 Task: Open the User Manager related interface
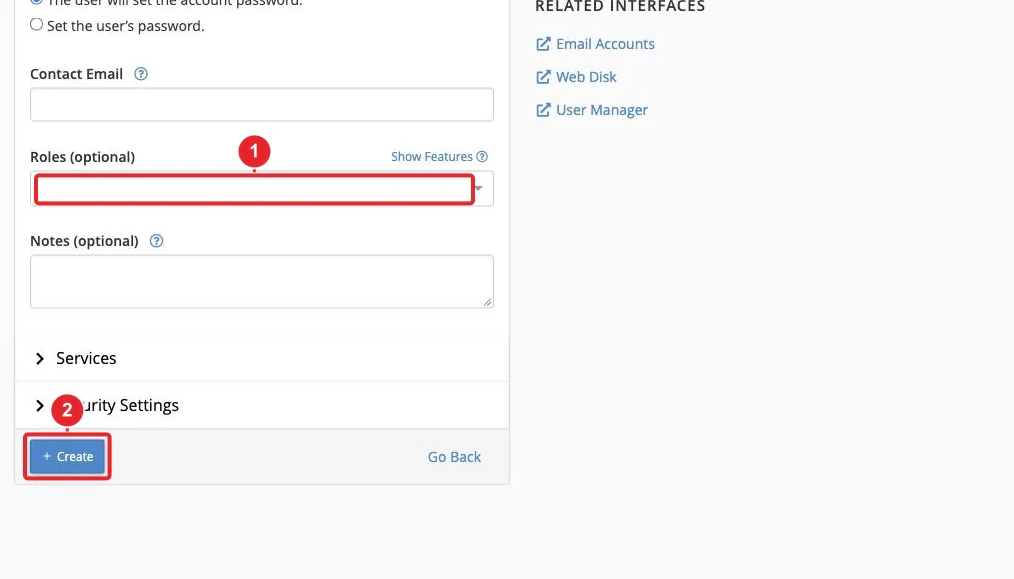(601, 110)
